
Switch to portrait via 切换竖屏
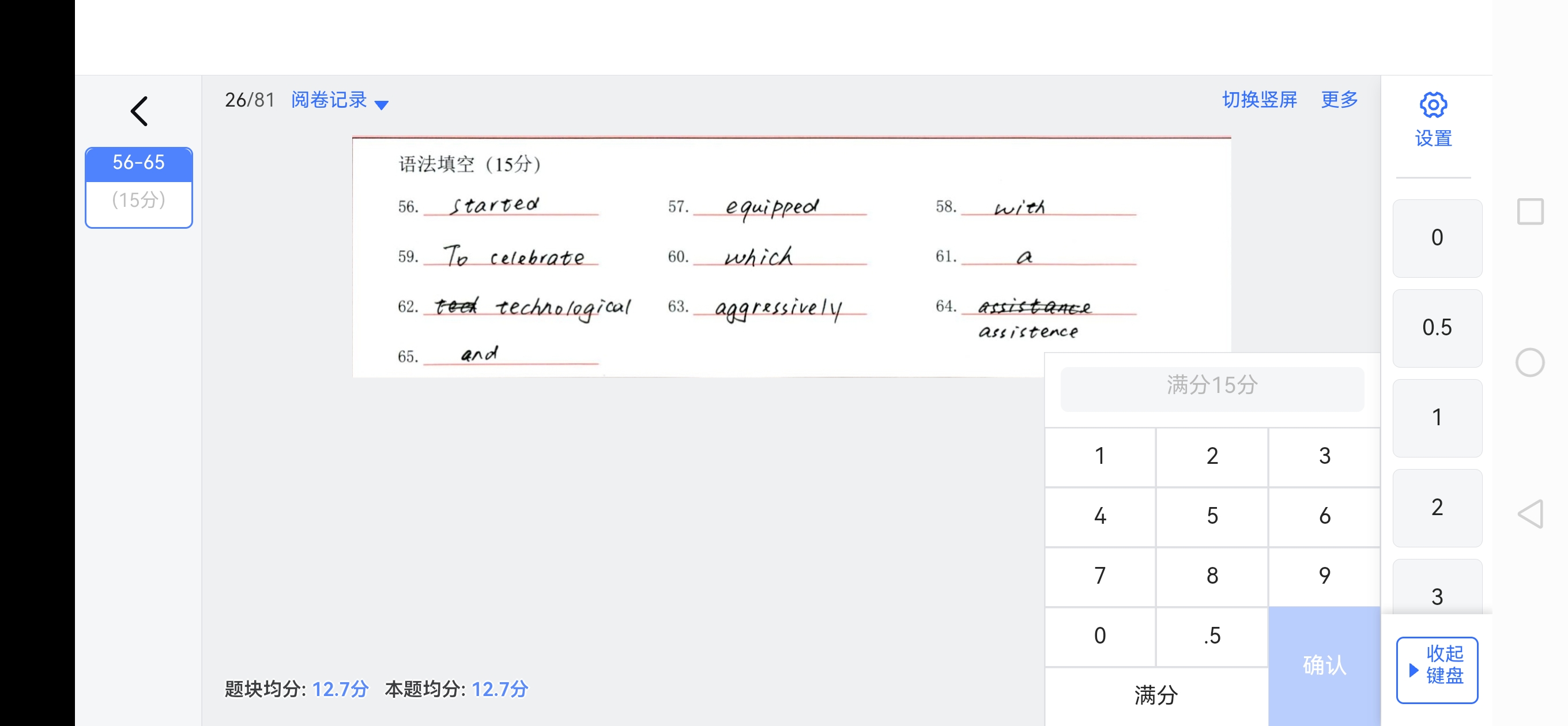point(1259,99)
